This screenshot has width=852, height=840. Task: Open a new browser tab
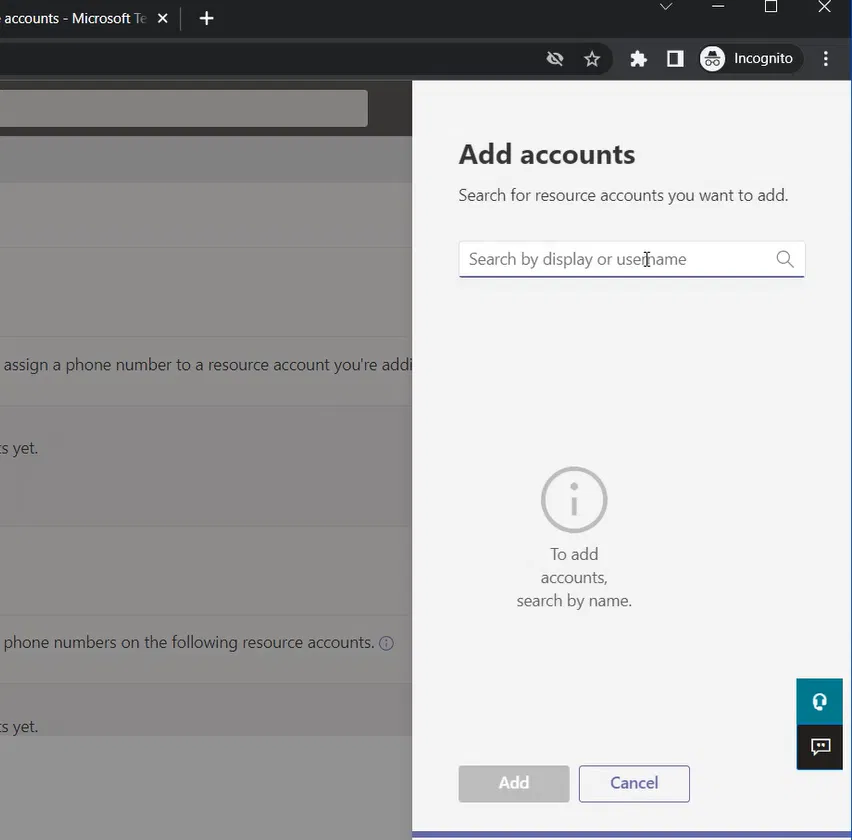coord(207,18)
